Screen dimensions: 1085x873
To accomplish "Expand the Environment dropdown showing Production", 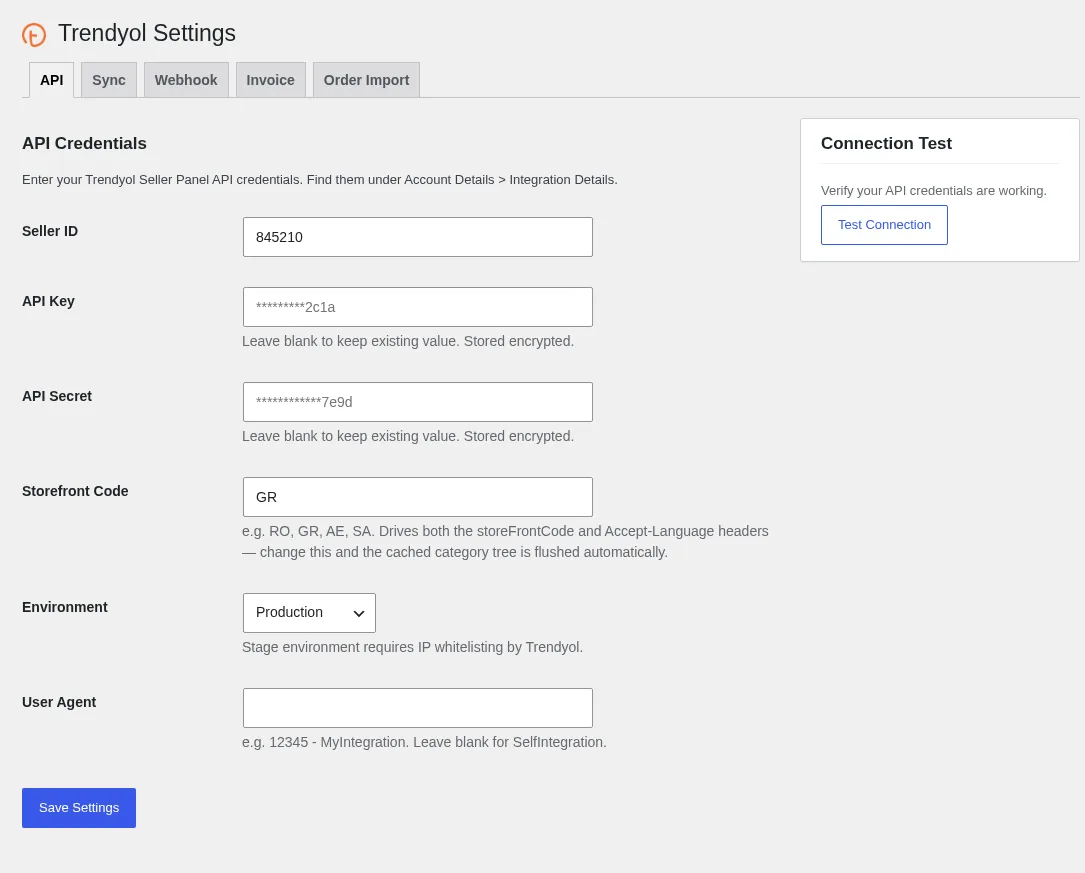I will coord(309,613).
